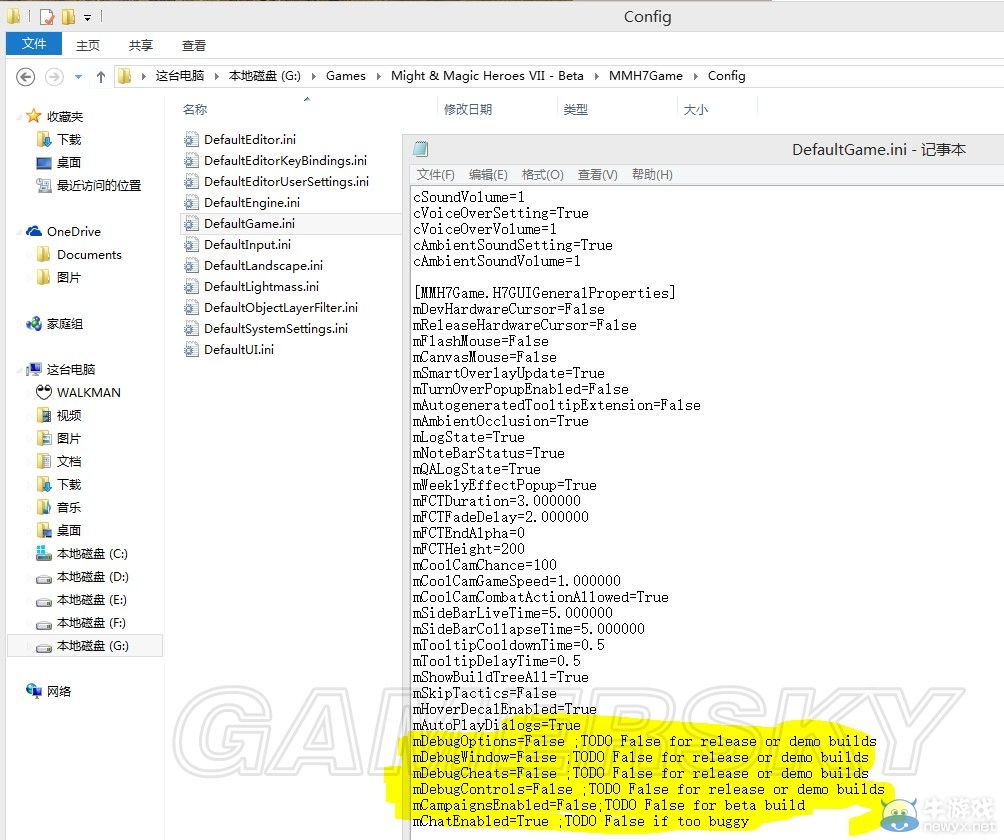Select the file named DefaultObjectLayerFilter.ini
The width and height of the screenshot is (1004, 840).
(x=280, y=308)
